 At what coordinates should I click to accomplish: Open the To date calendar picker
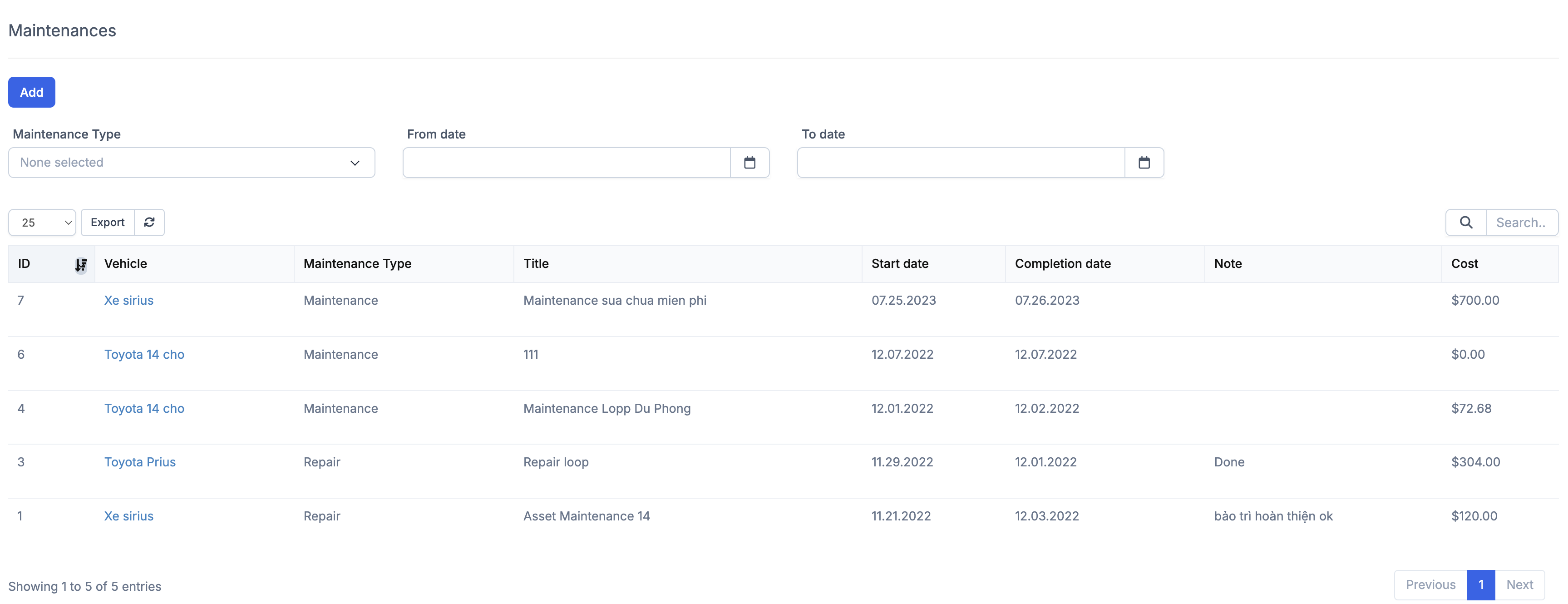(x=1144, y=163)
